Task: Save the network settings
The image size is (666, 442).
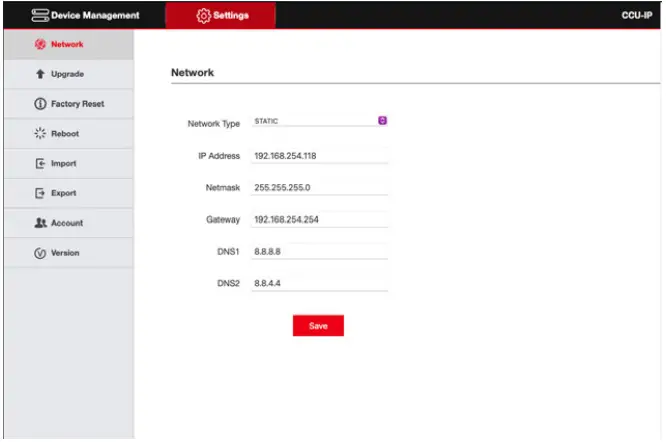Action: coord(318,326)
